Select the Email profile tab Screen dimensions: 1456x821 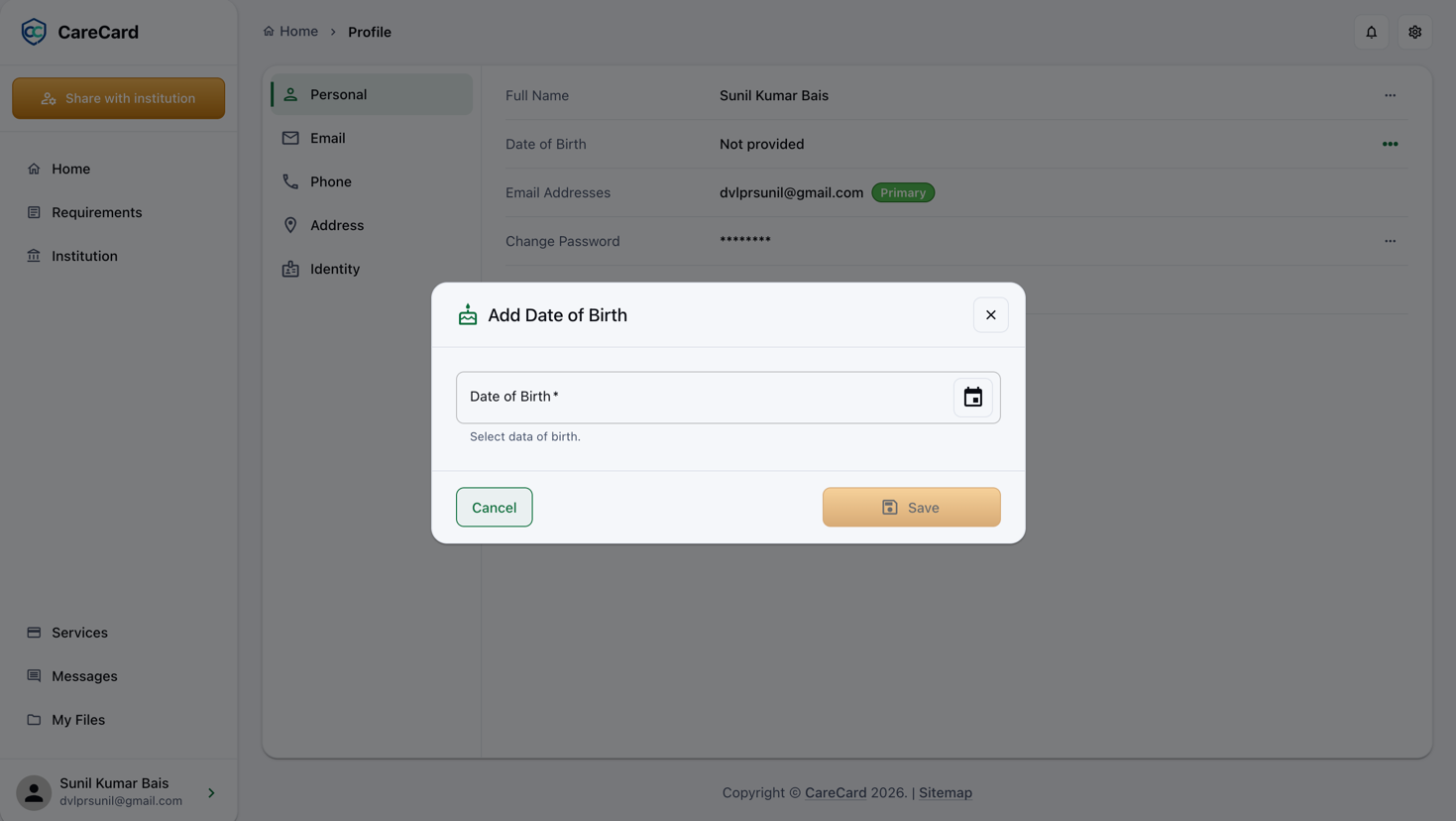372,138
